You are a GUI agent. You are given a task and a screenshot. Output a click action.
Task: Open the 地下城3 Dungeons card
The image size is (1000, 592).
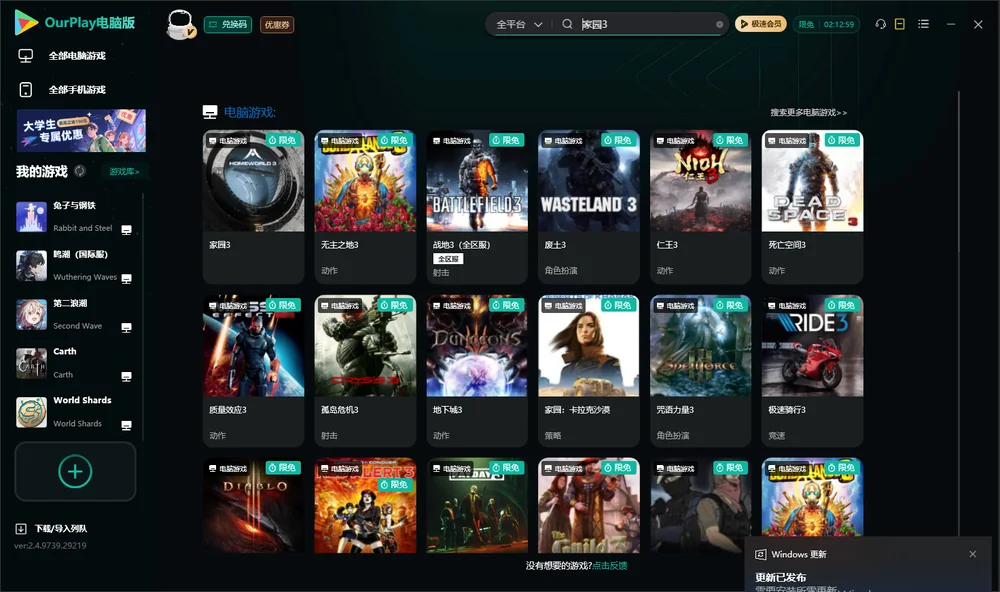coord(477,371)
